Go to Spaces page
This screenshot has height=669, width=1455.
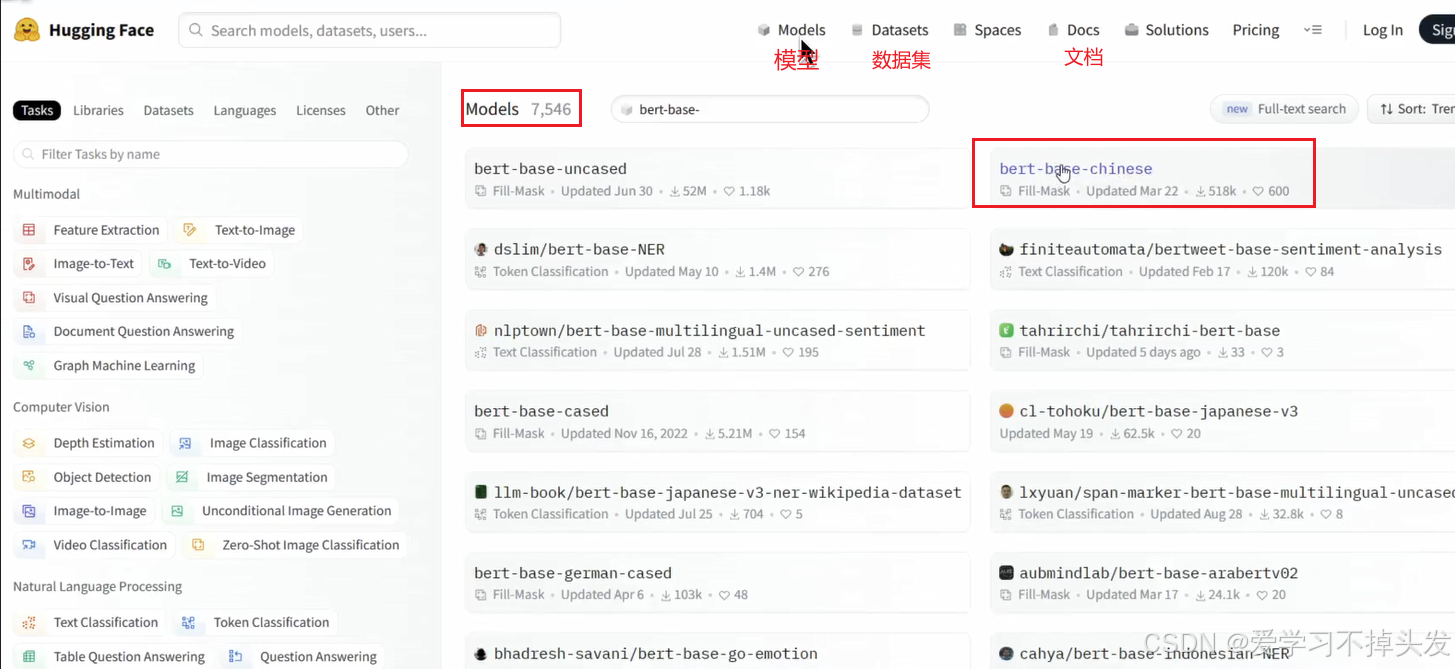987,30
